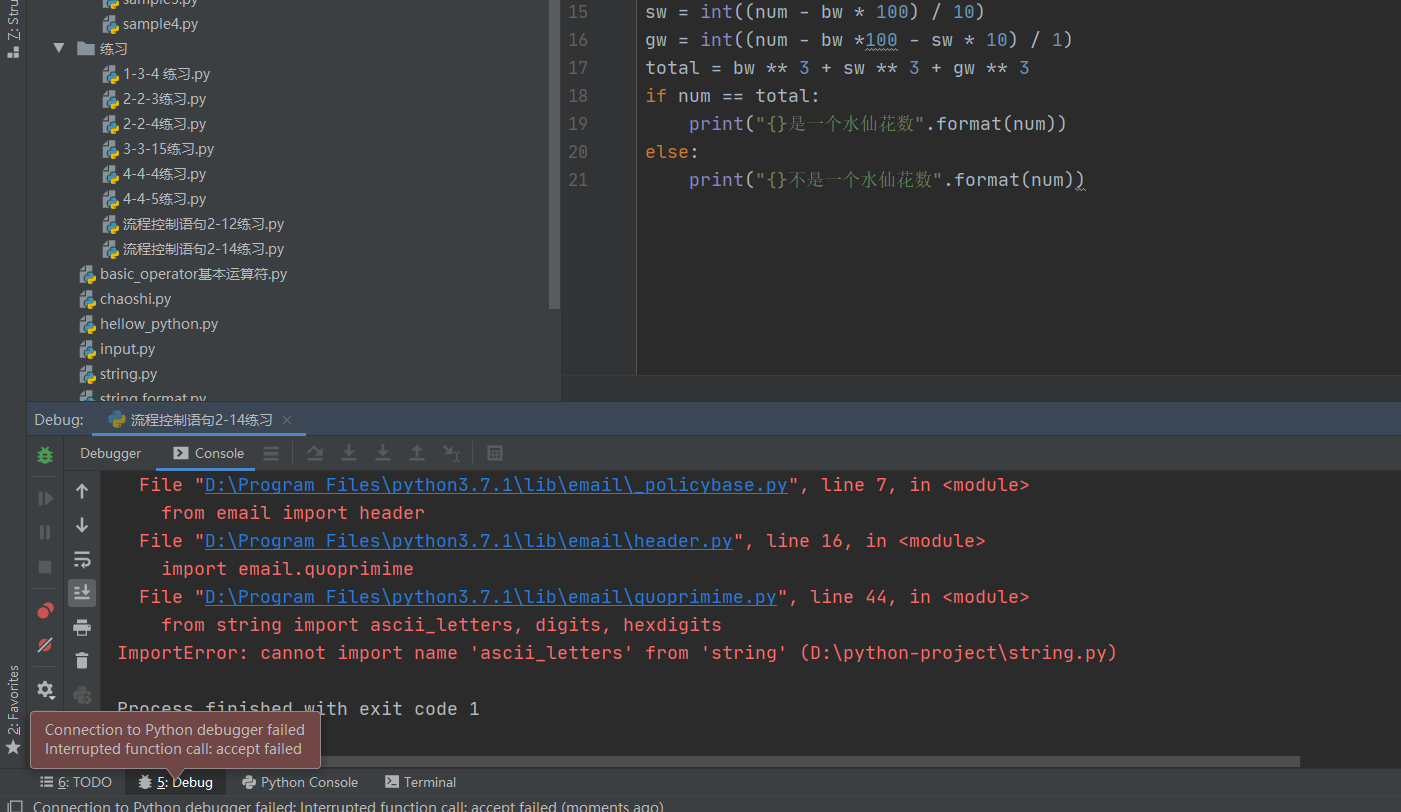The height and width of the screenshot is (812, 1401).
Task: Click the Clear All trash icon
Action: click(82, 661)
